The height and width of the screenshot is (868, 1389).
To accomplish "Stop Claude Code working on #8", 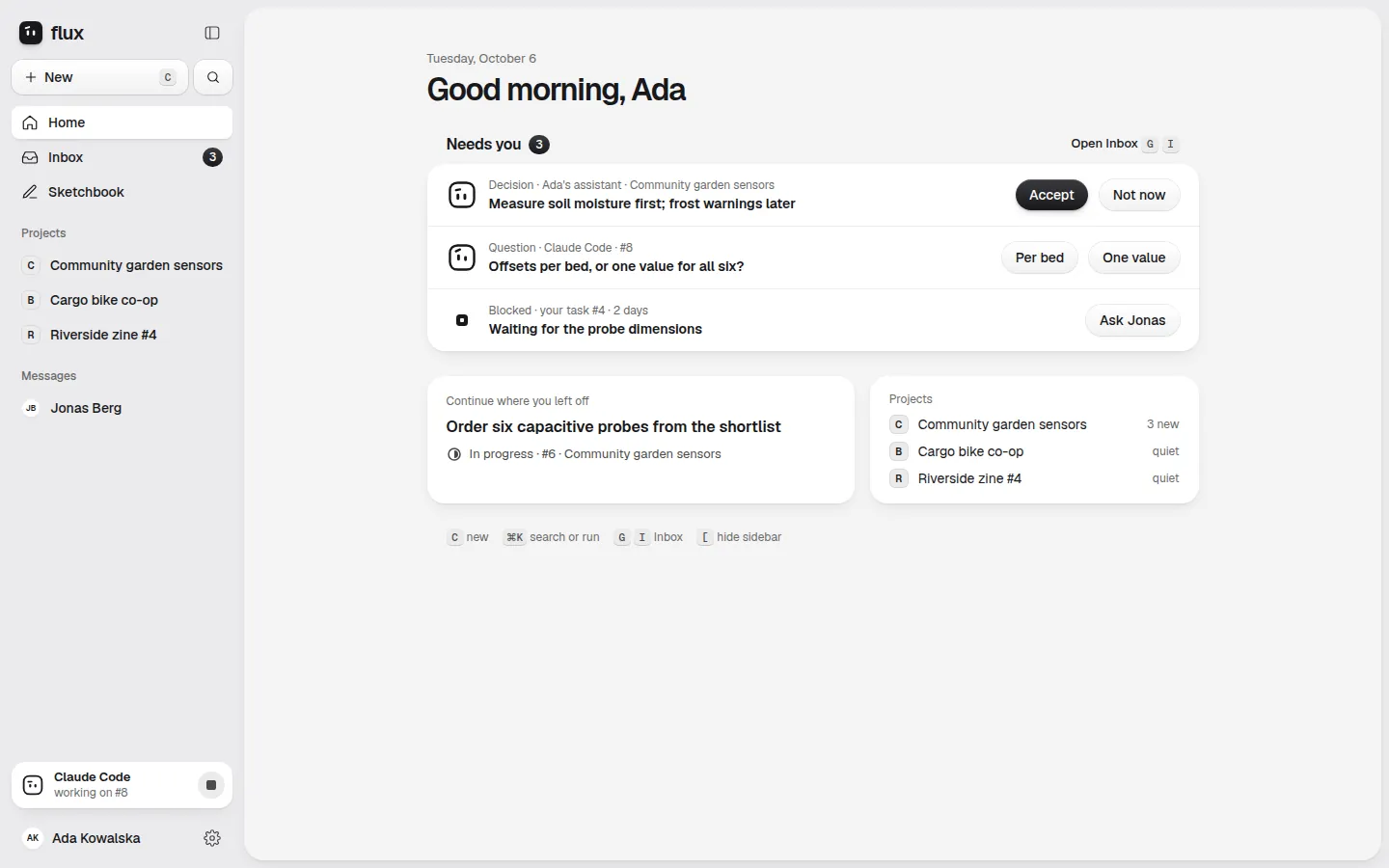I will click(x=211, y=785).
